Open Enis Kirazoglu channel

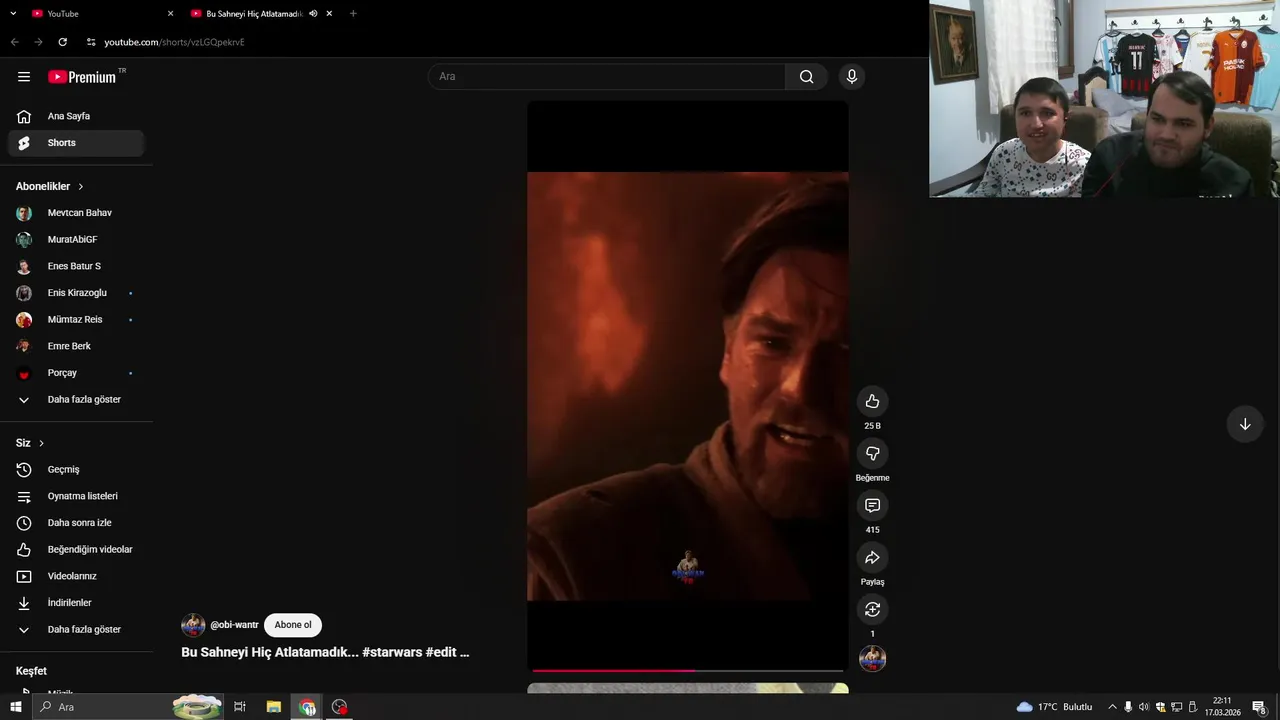(76, 293)
